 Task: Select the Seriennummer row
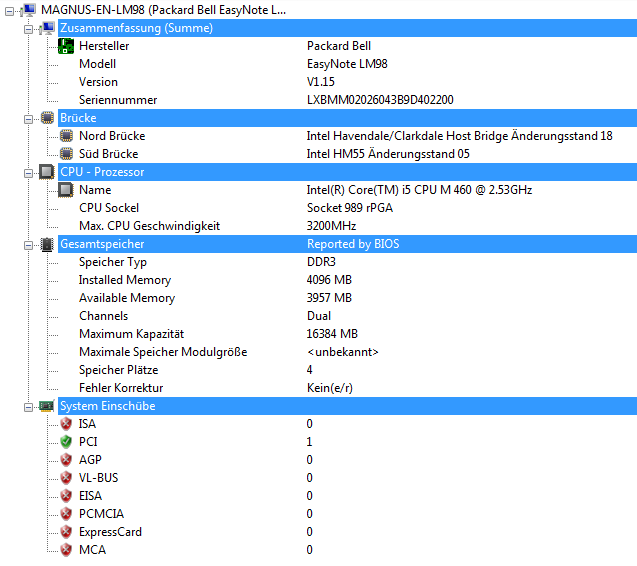click(347, 100)
